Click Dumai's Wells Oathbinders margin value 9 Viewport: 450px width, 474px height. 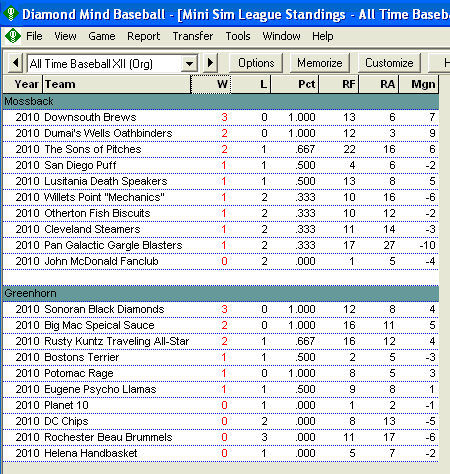tap(432, 133)
